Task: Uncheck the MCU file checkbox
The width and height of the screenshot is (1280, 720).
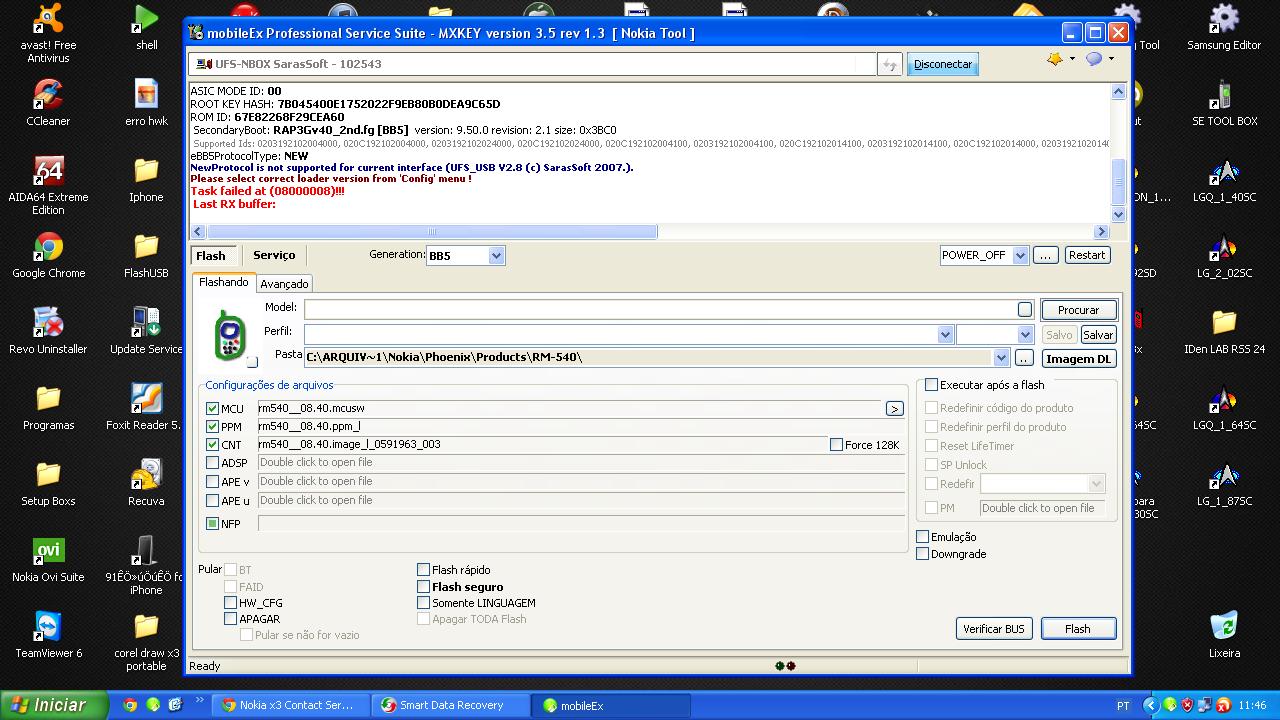Action: pyautogui.click(x=212, y=409)
